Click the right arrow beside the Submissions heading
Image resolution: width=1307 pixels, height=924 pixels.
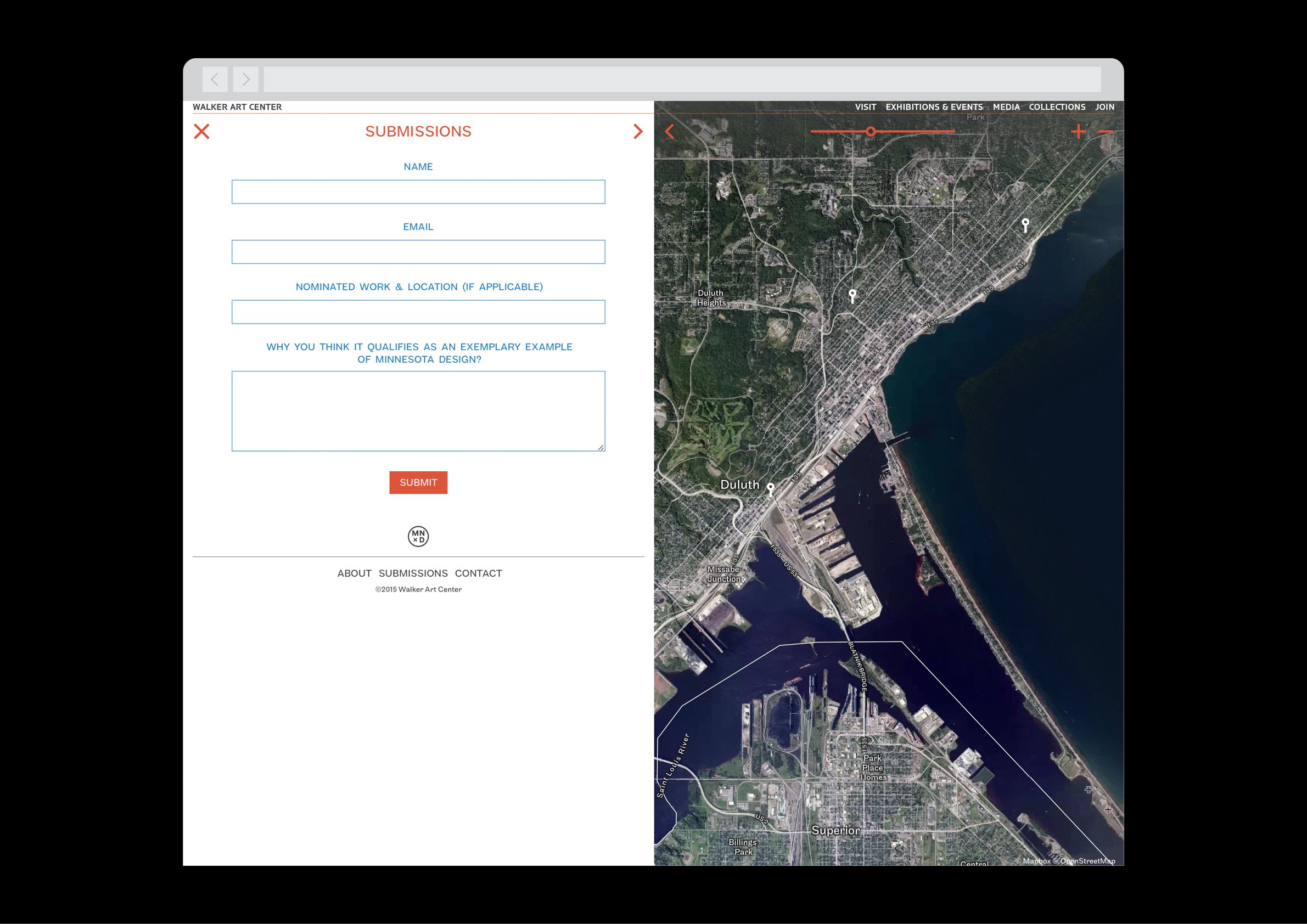tap(637, 132)
